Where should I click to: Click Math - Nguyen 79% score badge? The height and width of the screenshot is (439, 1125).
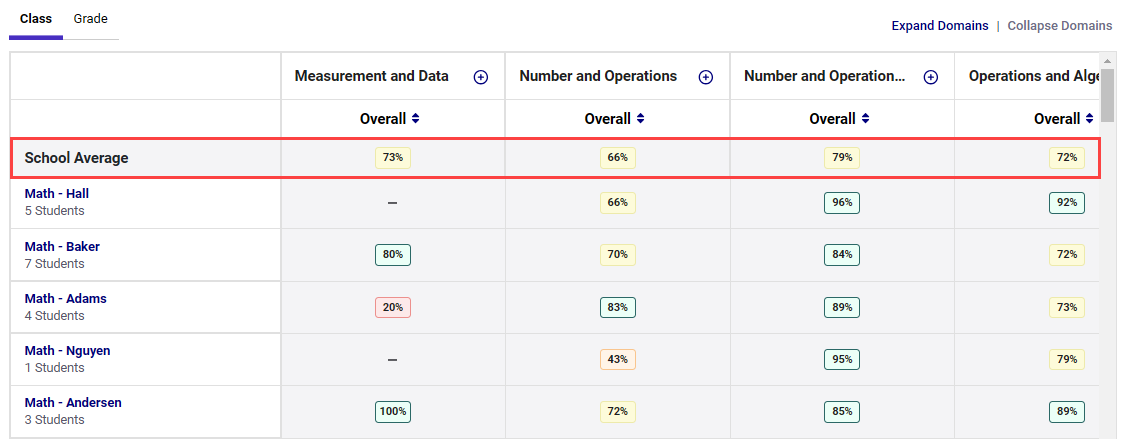click(1067, 359)
